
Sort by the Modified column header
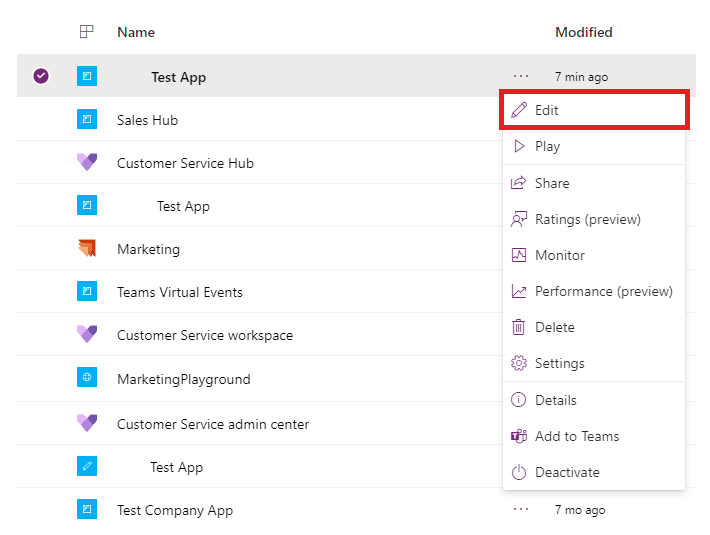pos(584,32)
